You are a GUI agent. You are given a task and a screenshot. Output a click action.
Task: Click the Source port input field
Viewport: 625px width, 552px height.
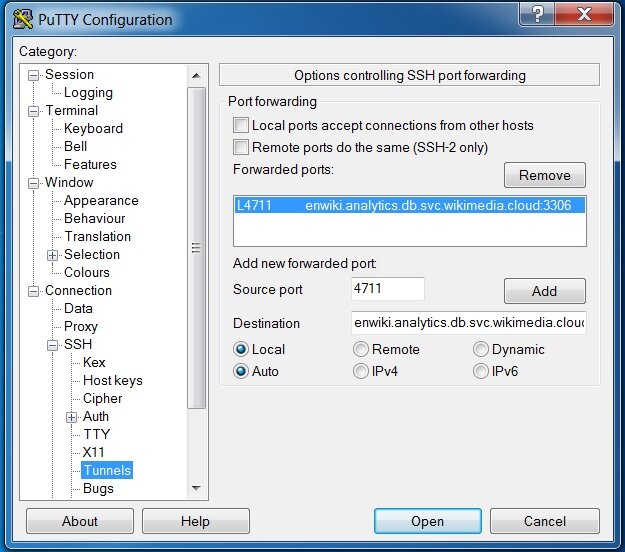(x=388, y=289)
